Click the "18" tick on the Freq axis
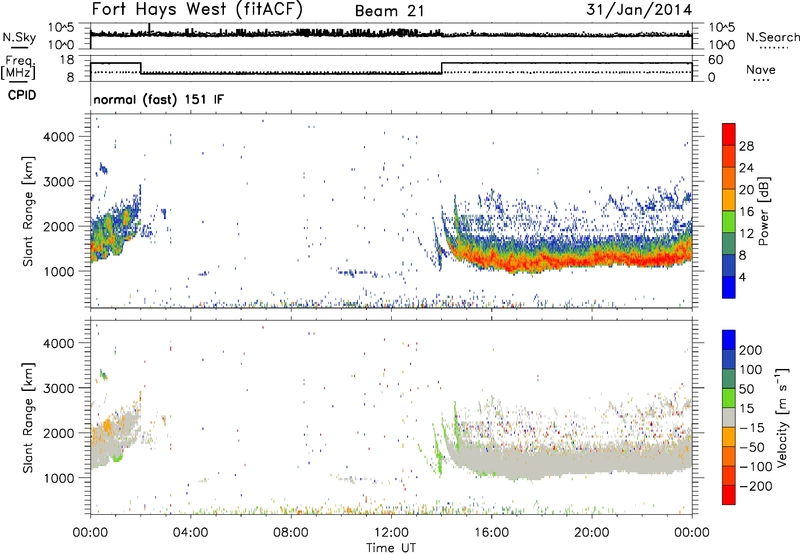The image size is (800, 554). point(67,60)
